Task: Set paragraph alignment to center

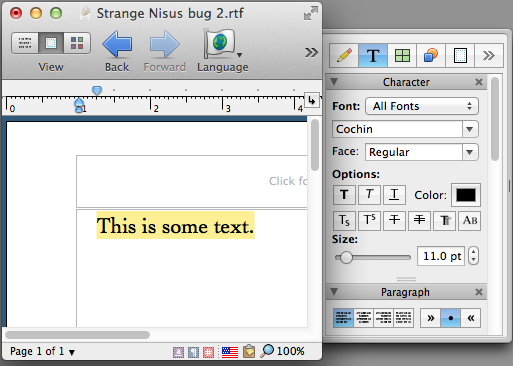Action: tap(363, 318)
